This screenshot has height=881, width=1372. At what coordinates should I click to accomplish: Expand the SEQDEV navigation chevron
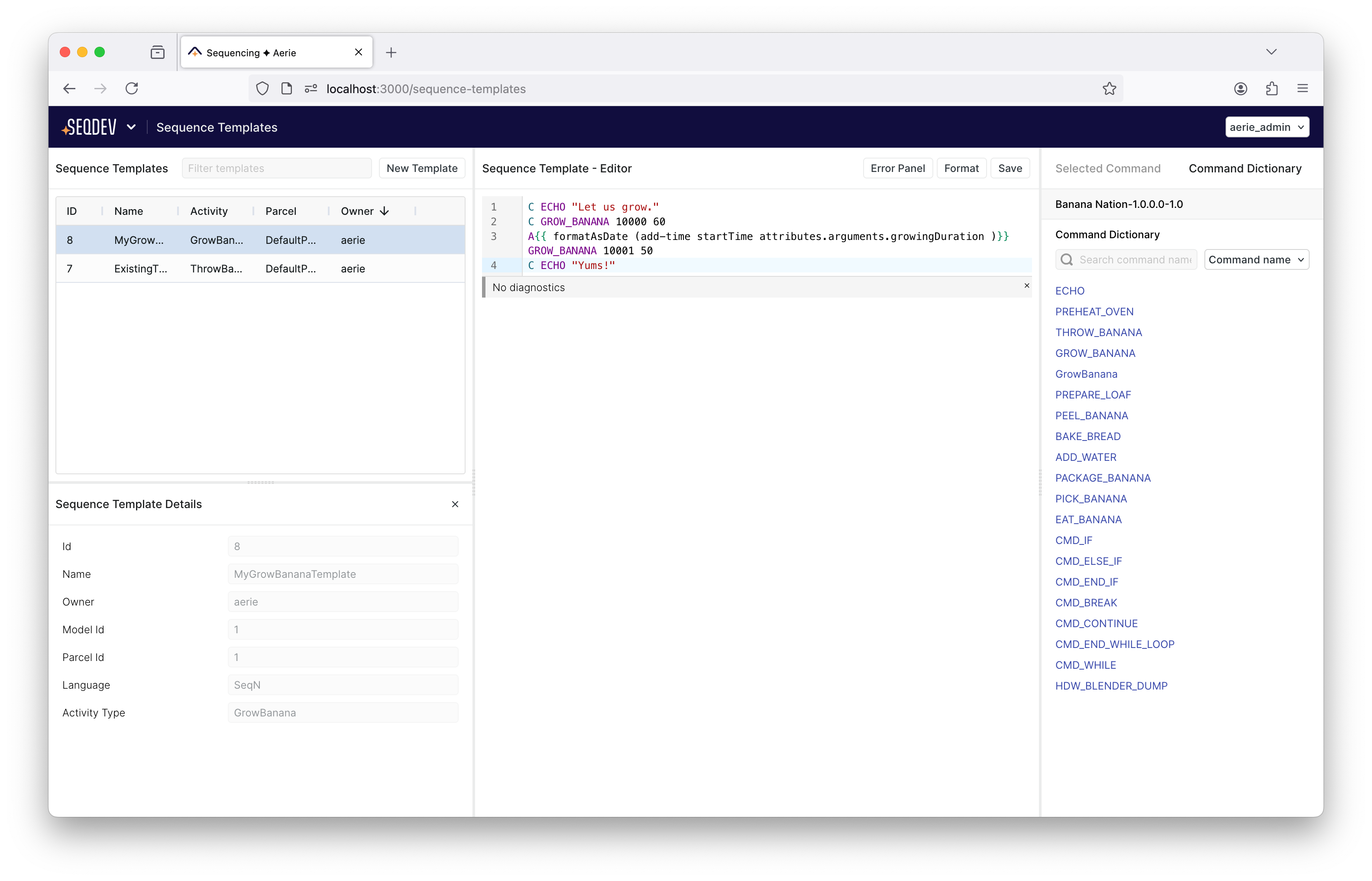(x=131, y=126)
